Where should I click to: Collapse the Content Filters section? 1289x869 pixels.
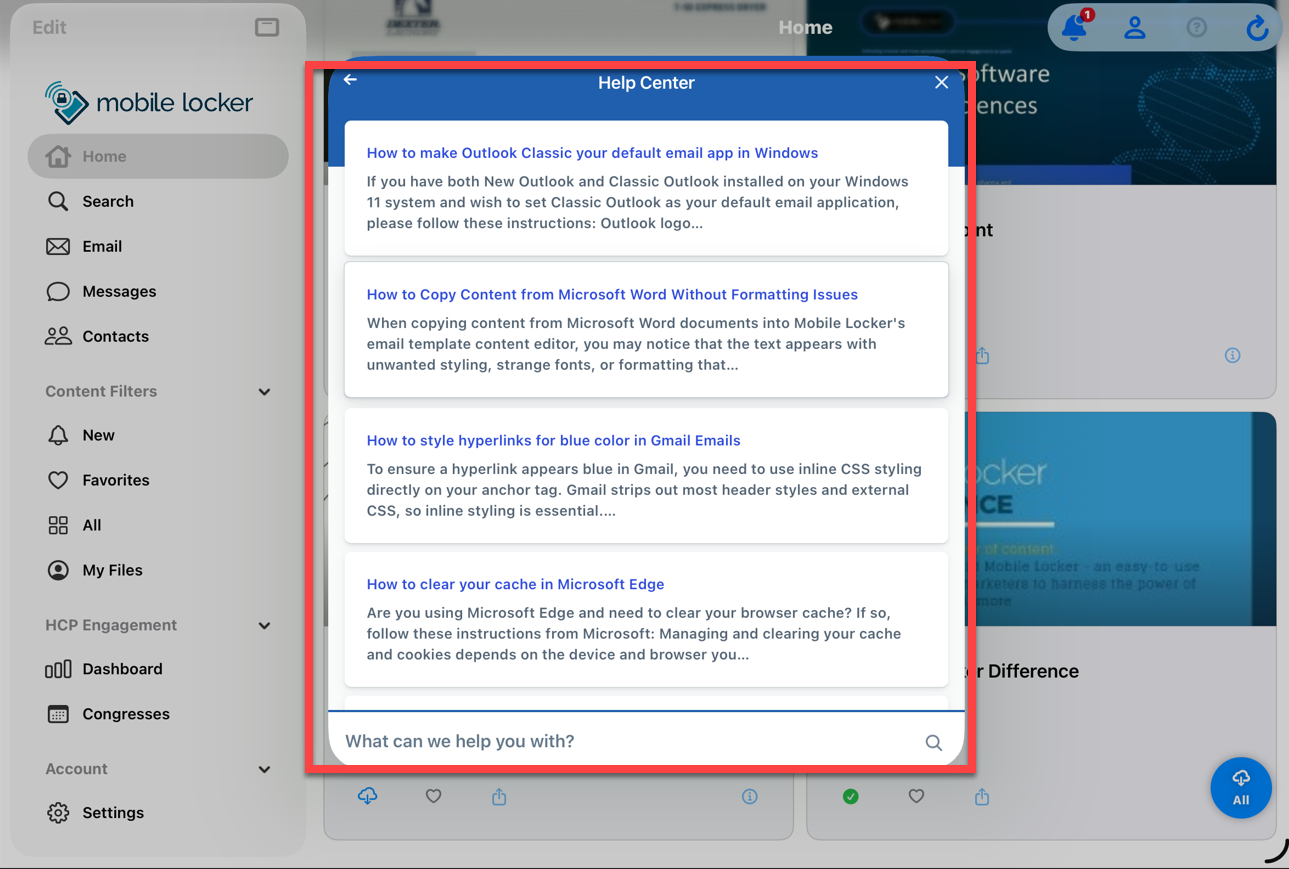[x=264, y=392]
